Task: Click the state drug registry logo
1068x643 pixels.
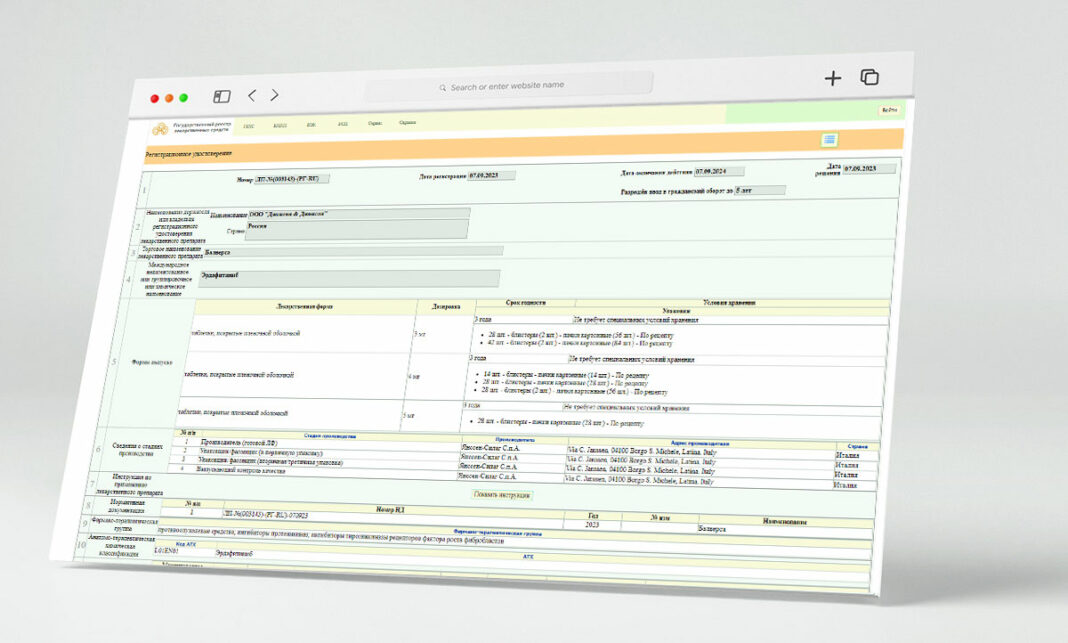Action: click(x=160, y=129)
